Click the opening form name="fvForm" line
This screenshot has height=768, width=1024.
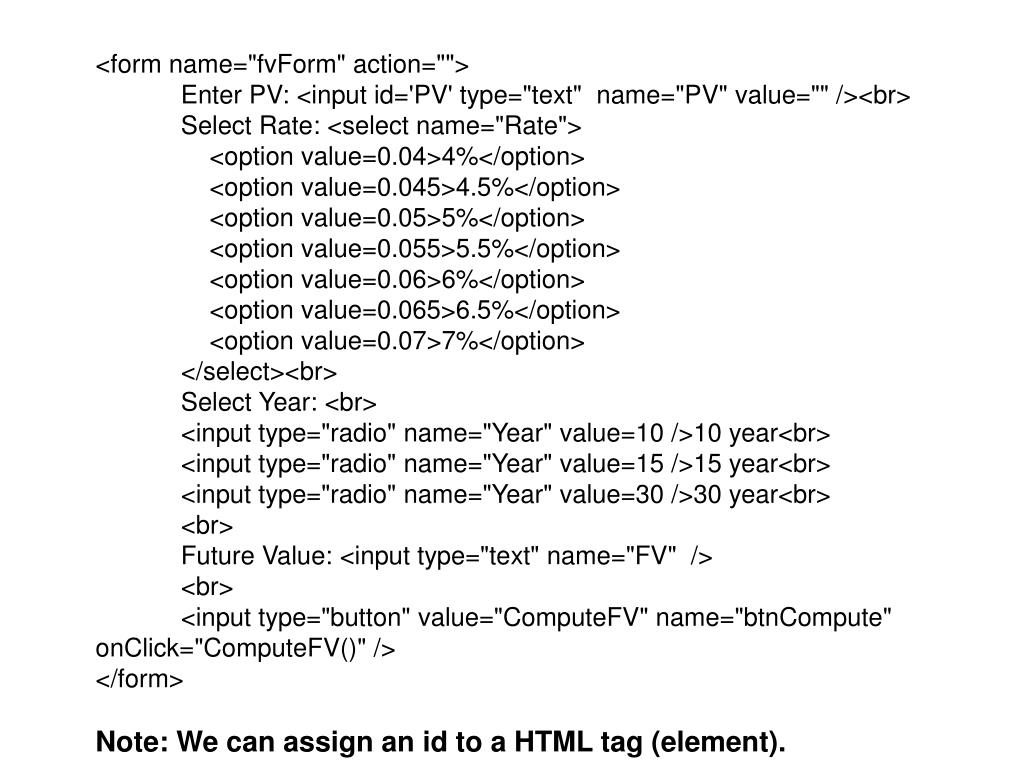pyautogui.click(x=282, y=65)
